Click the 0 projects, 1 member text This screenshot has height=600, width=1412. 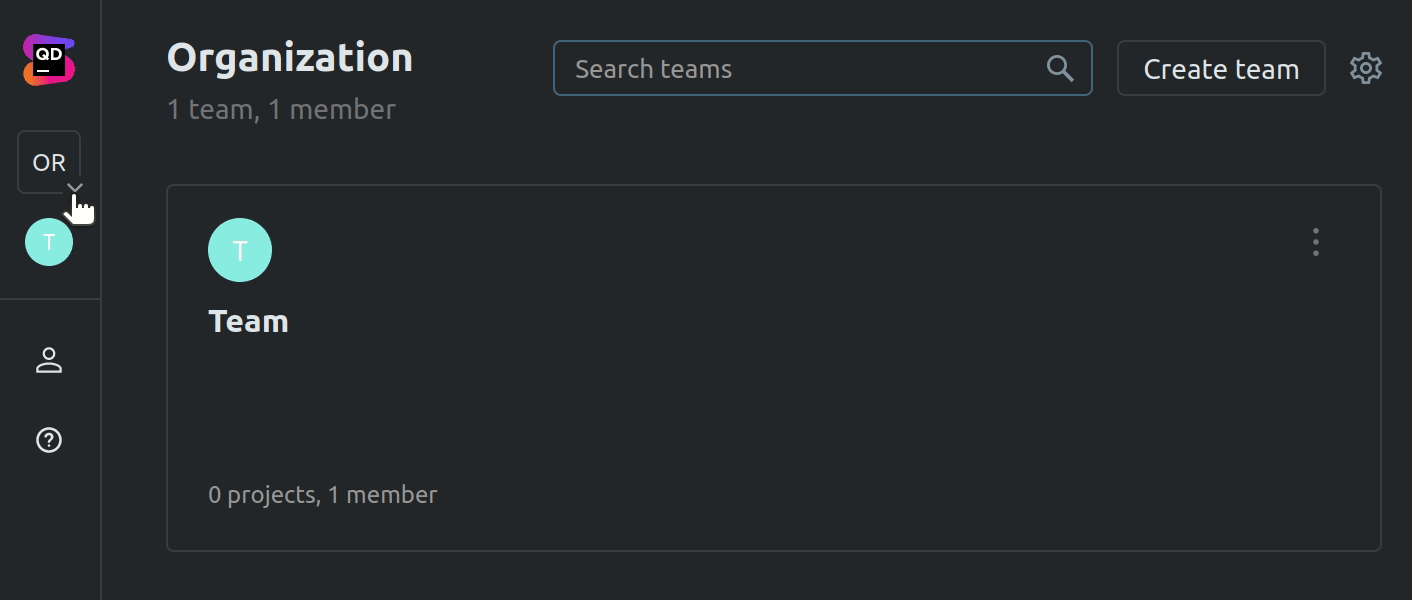click(x=323, y=495)
